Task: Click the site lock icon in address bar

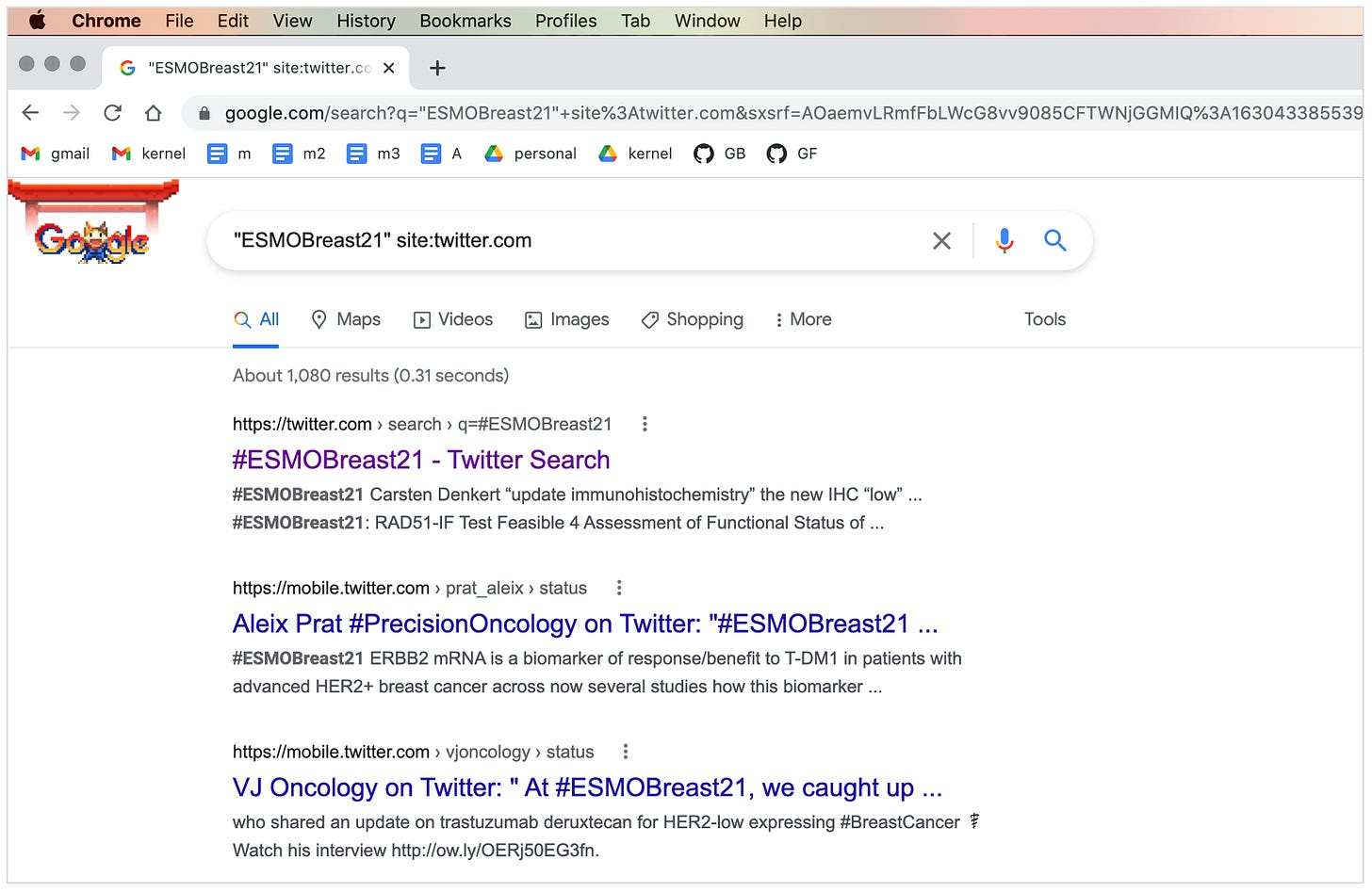Action: point(204,114)
